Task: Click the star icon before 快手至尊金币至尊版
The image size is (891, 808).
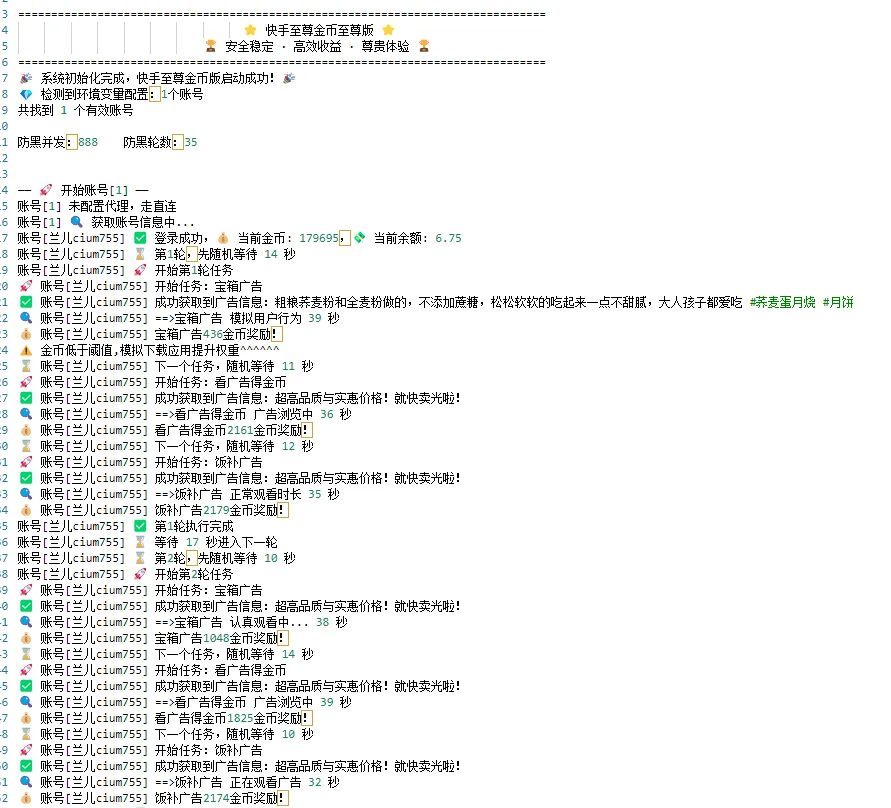Action: [x=250, y=30]
